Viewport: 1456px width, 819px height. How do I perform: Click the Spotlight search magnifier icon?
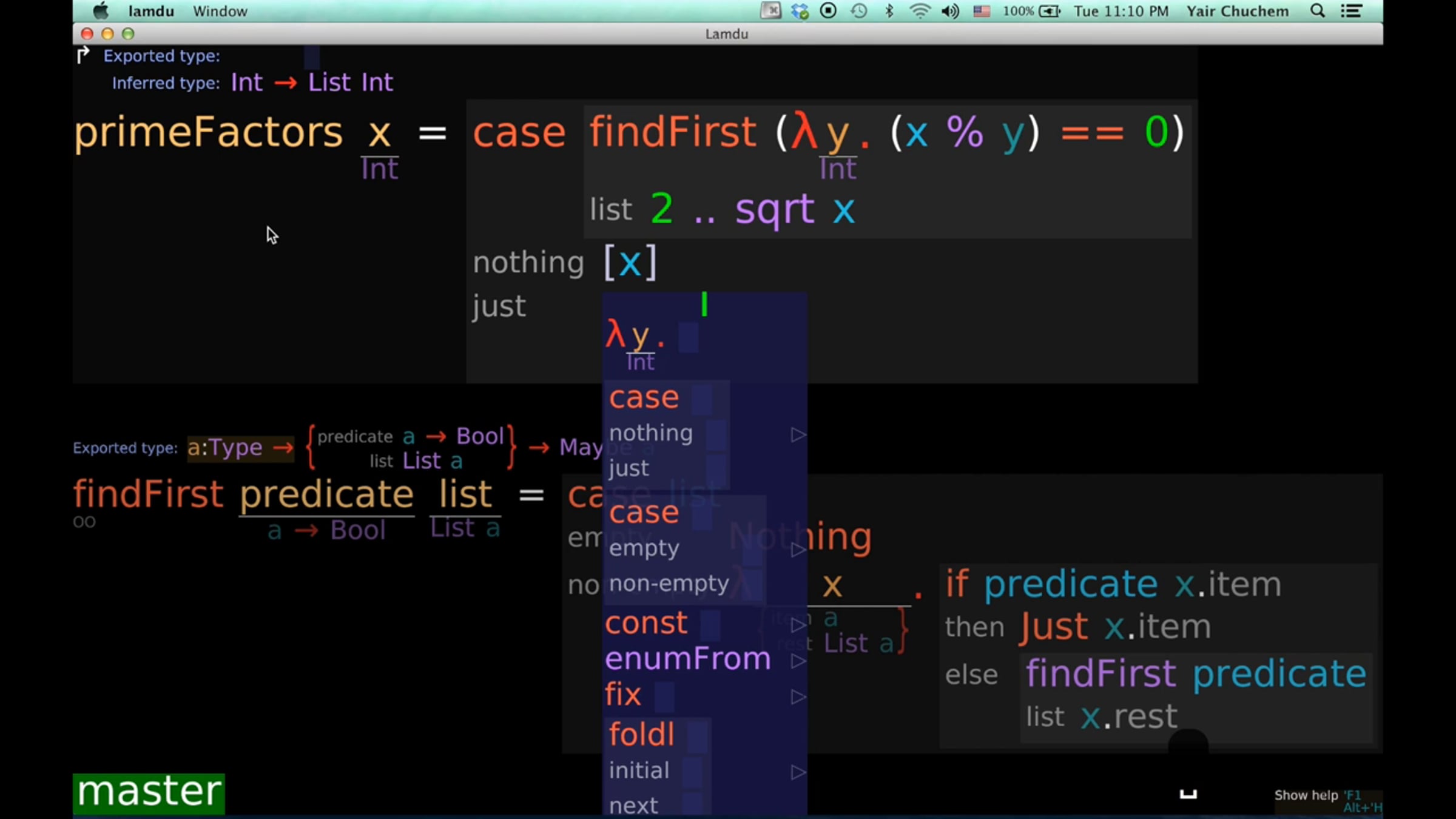pos(1317,11)
